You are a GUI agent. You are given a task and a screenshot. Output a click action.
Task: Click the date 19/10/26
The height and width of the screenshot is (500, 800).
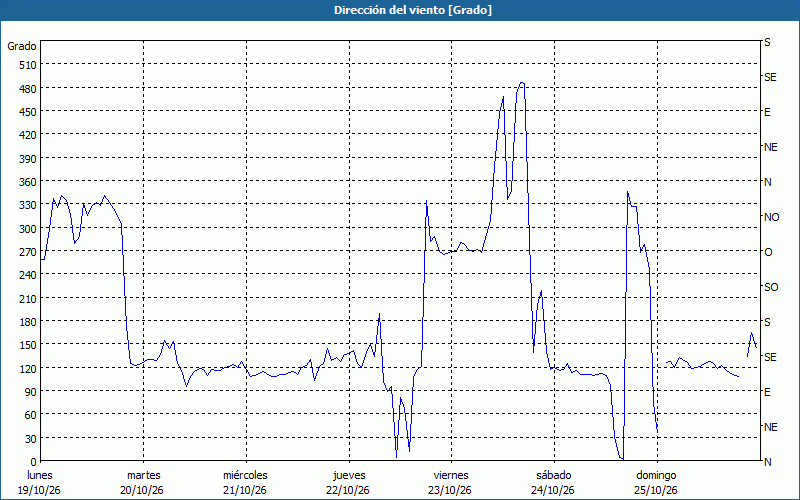click(x=39, y=491)
